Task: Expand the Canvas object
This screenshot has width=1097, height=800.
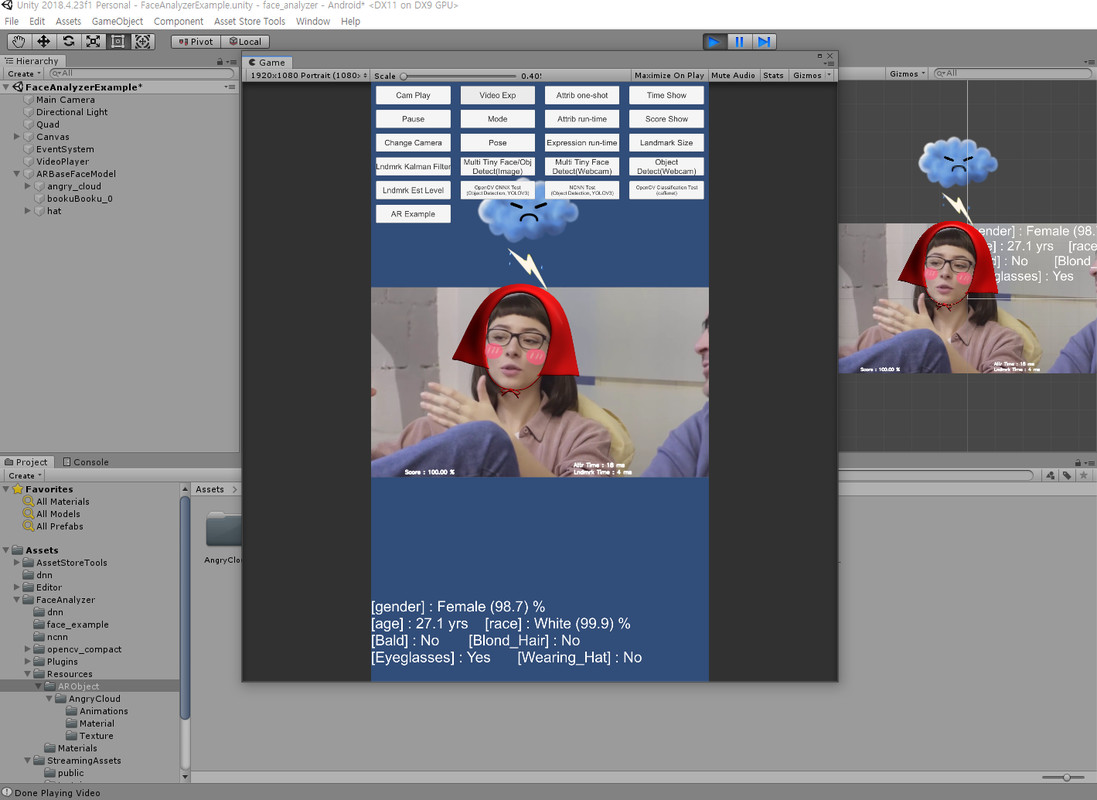Action: (17, 137)
